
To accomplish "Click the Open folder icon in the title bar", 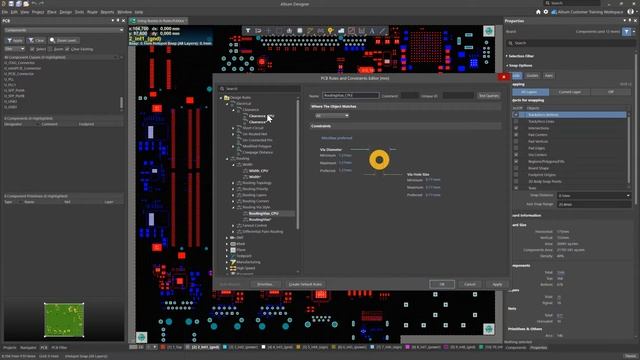I will tap(26, 4).
